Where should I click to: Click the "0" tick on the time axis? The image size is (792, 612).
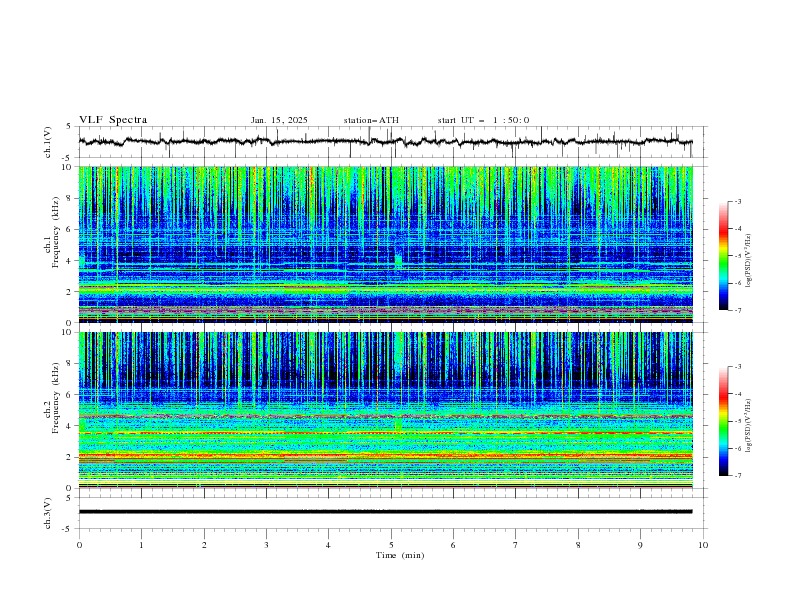(79, 545)
